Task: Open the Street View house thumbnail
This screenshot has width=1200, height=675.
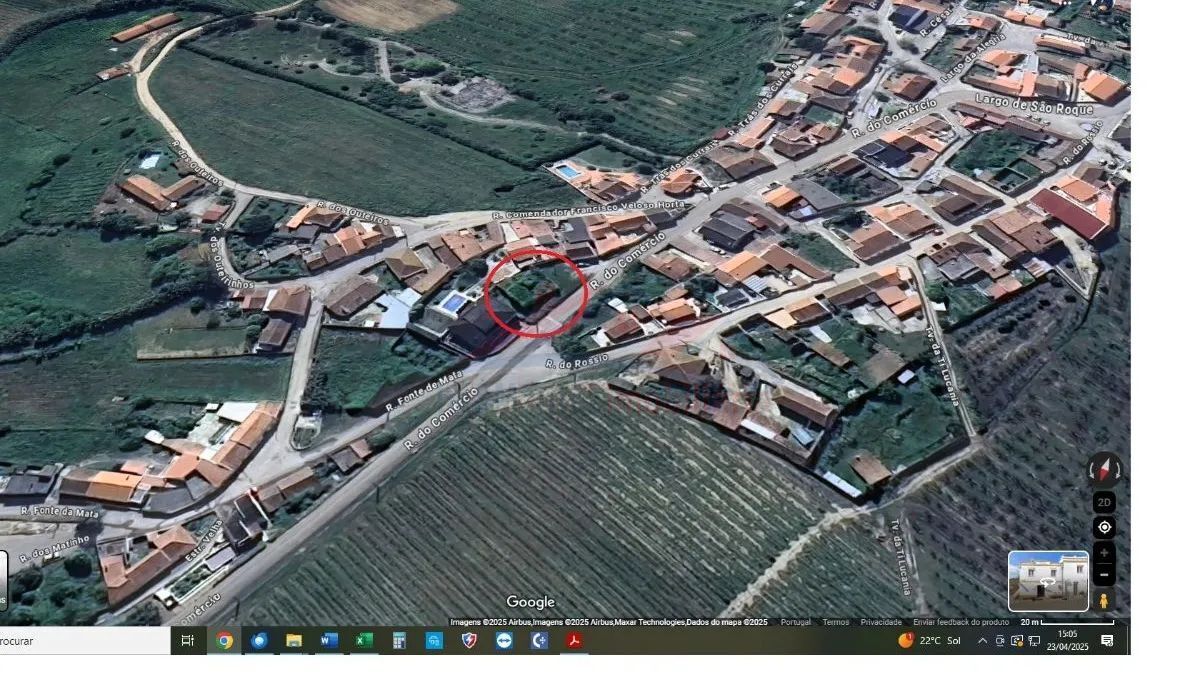Action: point(1047,581)
